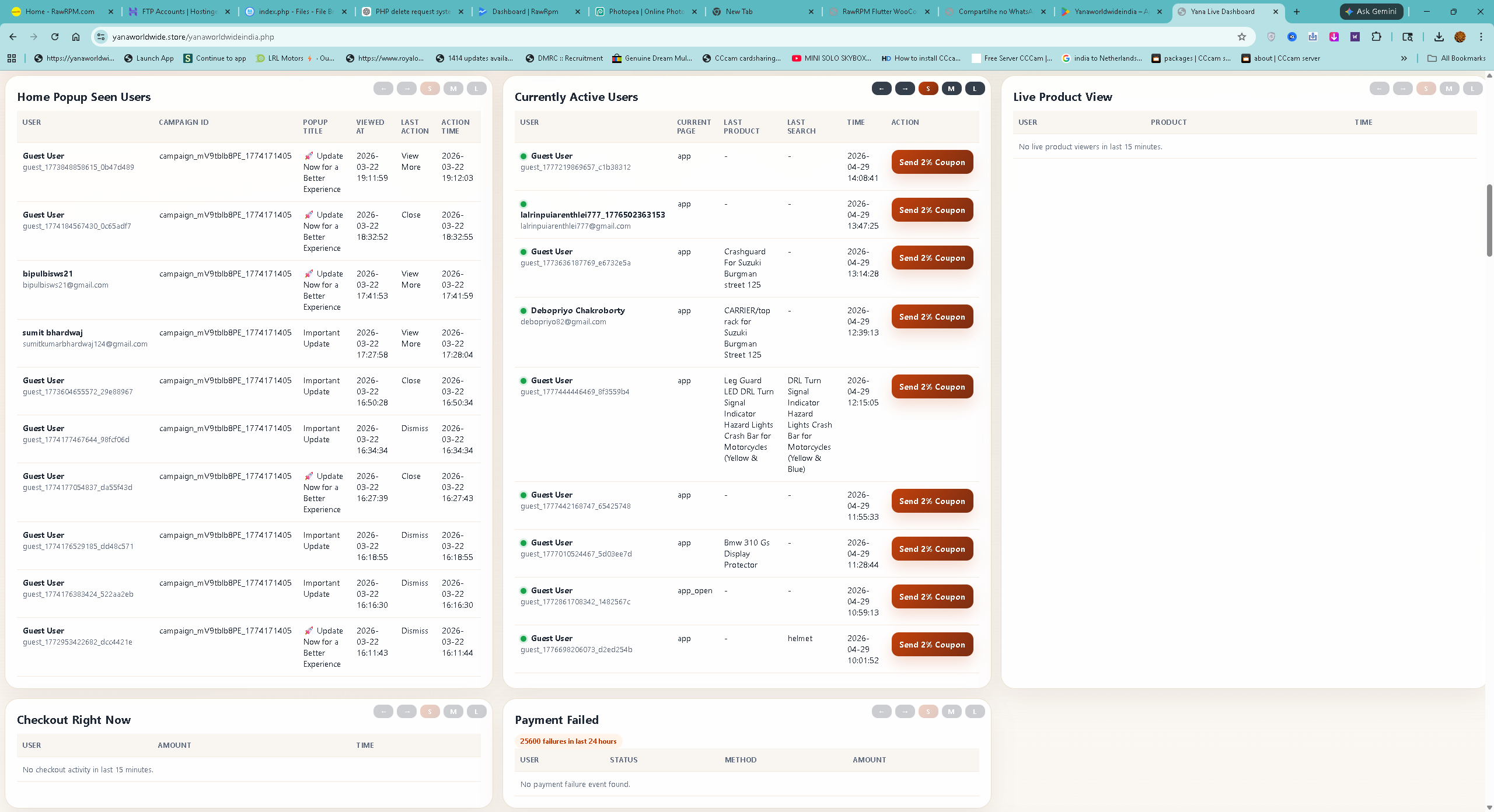Open the browser extensions puzzle icon
The height and width of the screenshot is (812, 1494).
(1376, 37)
